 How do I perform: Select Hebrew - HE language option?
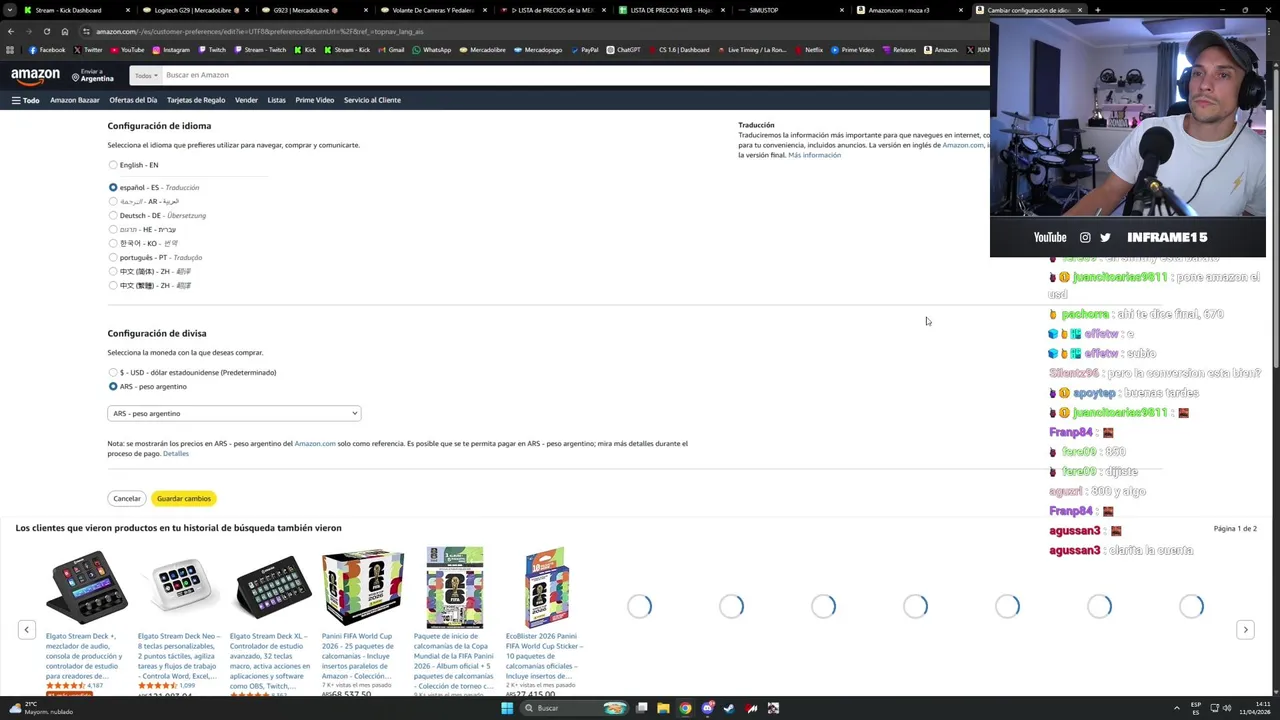[x=113, y=229]
